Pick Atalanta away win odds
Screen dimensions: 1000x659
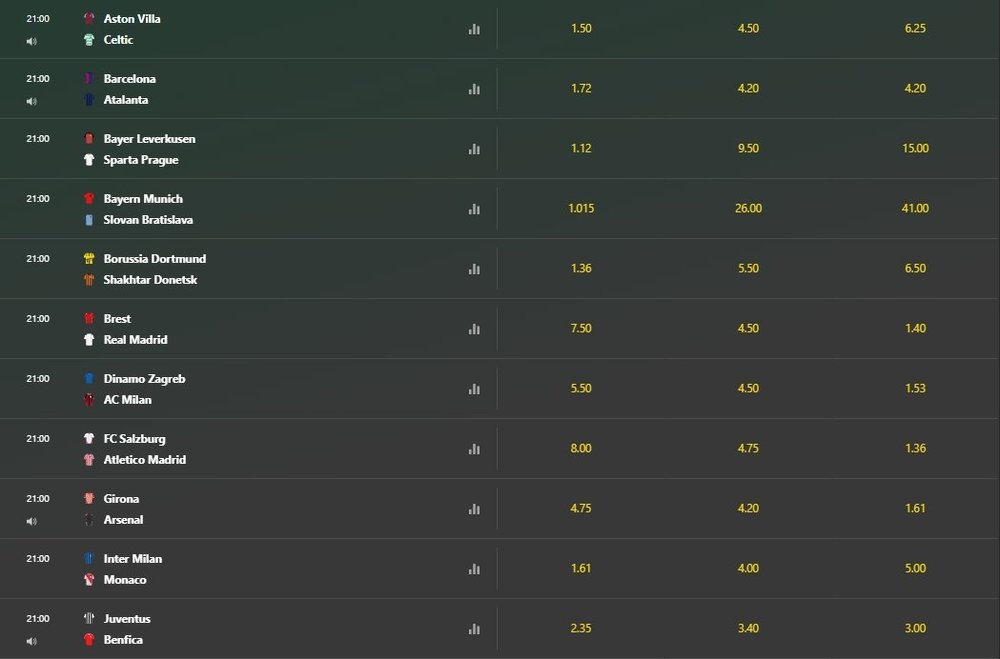tap(915, 88)
